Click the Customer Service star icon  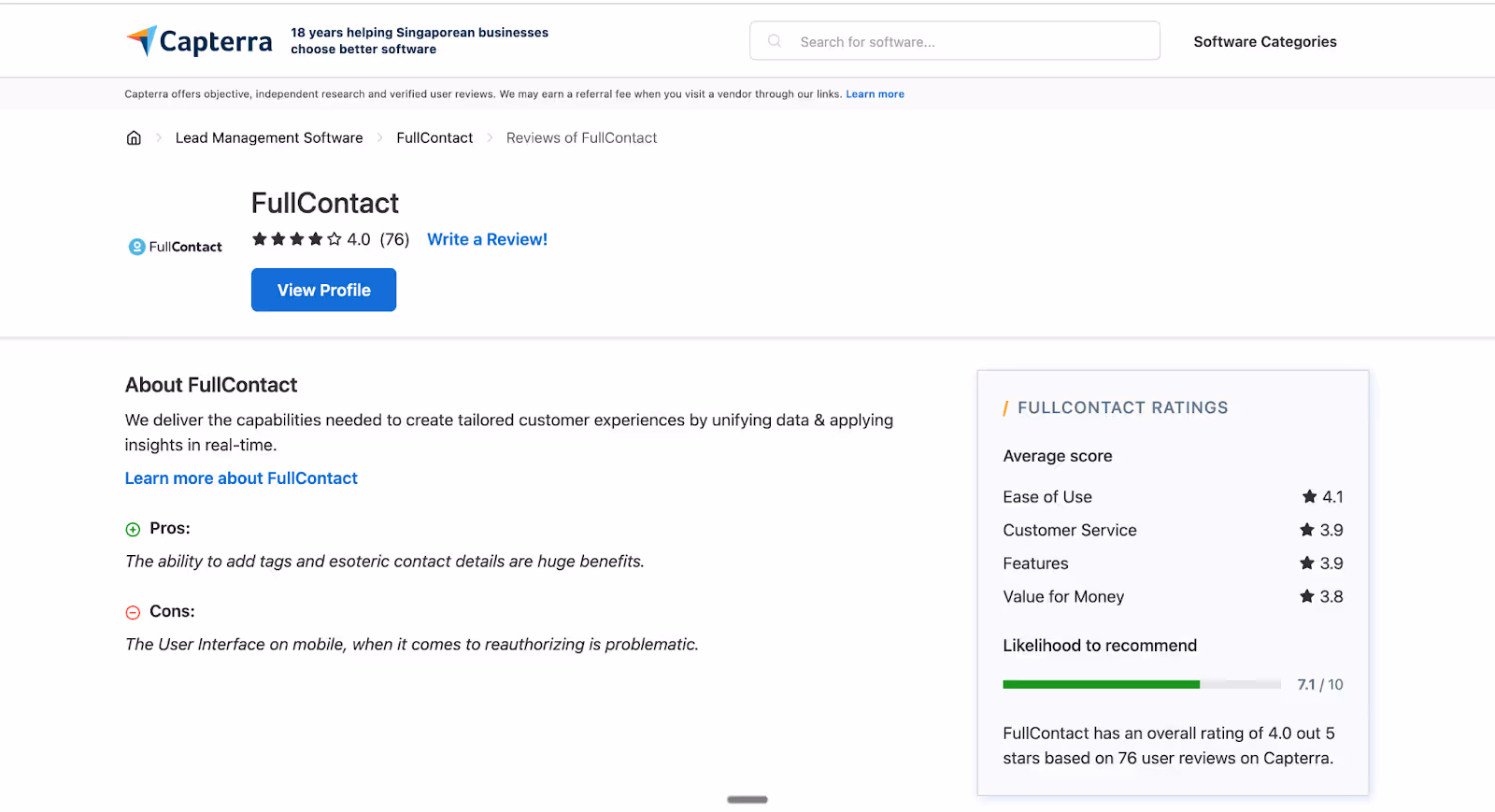(1307, 530)
